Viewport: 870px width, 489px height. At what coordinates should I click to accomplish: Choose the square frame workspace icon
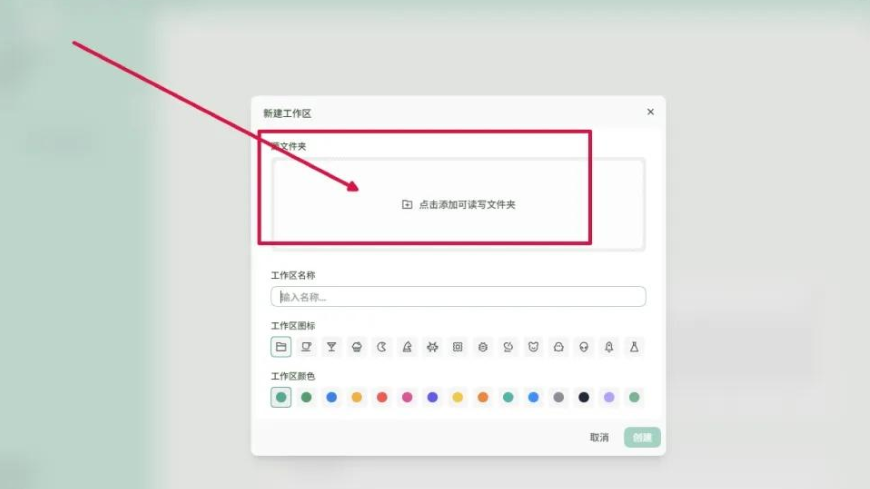[458, 347]
